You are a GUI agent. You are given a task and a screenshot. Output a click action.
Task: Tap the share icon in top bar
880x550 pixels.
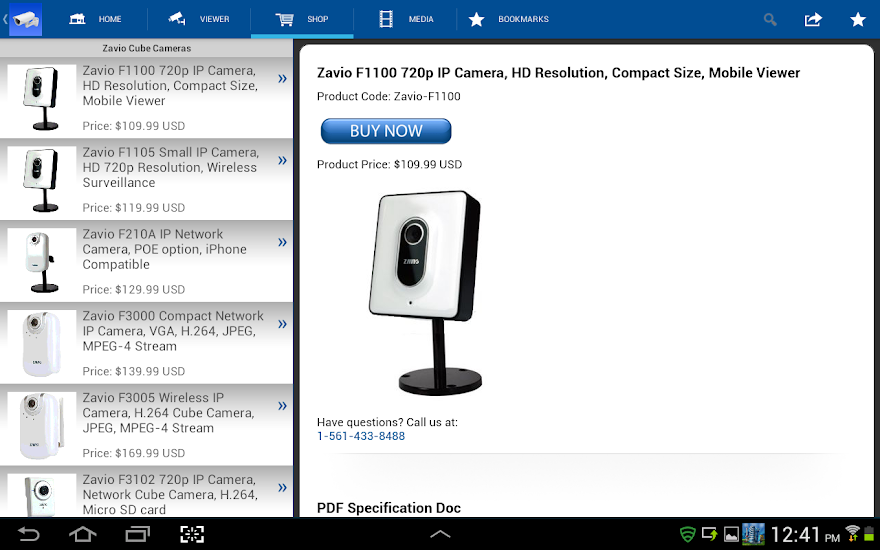pos(813,20)
